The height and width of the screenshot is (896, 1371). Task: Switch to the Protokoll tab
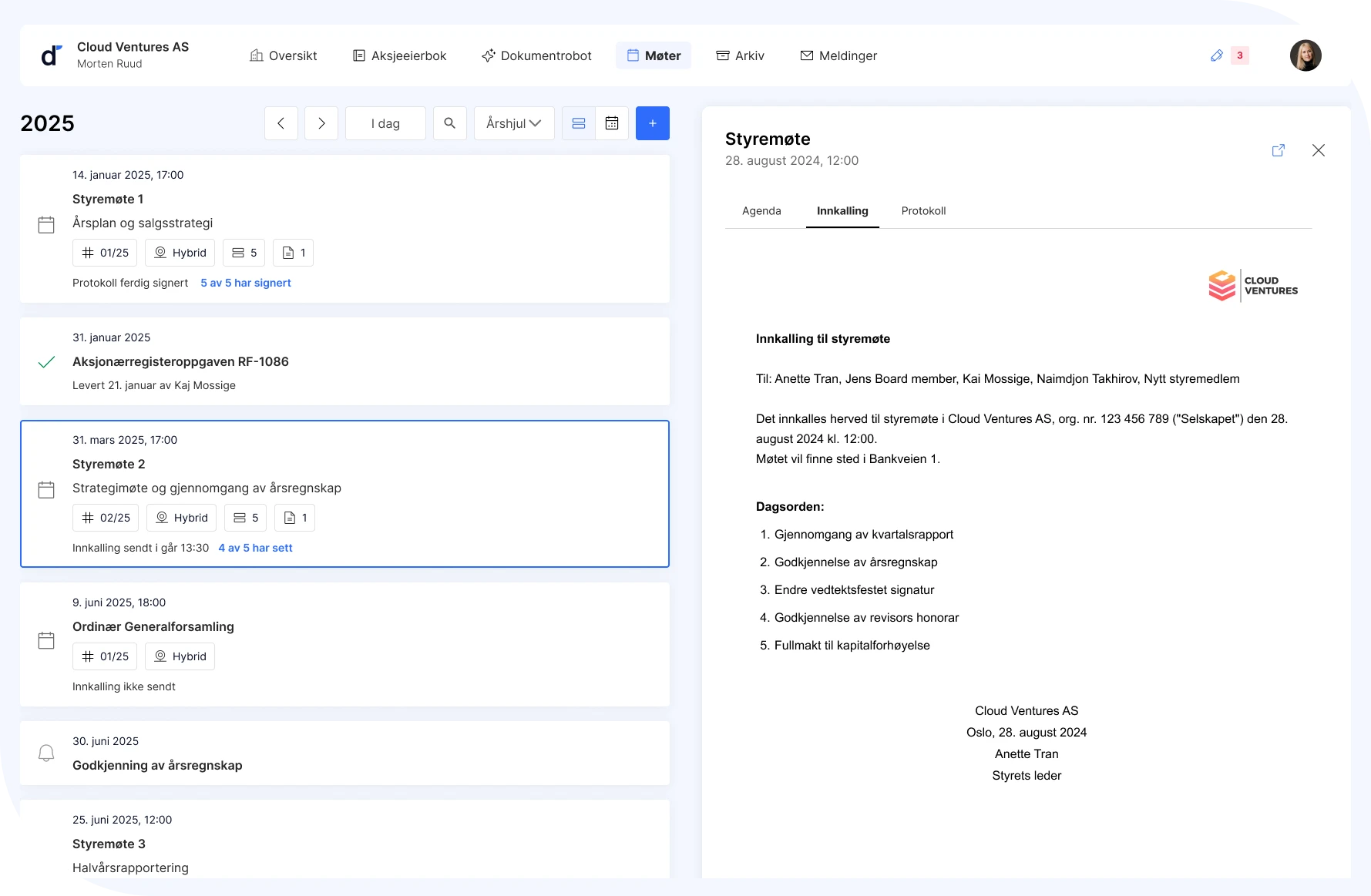click(923, 211)
